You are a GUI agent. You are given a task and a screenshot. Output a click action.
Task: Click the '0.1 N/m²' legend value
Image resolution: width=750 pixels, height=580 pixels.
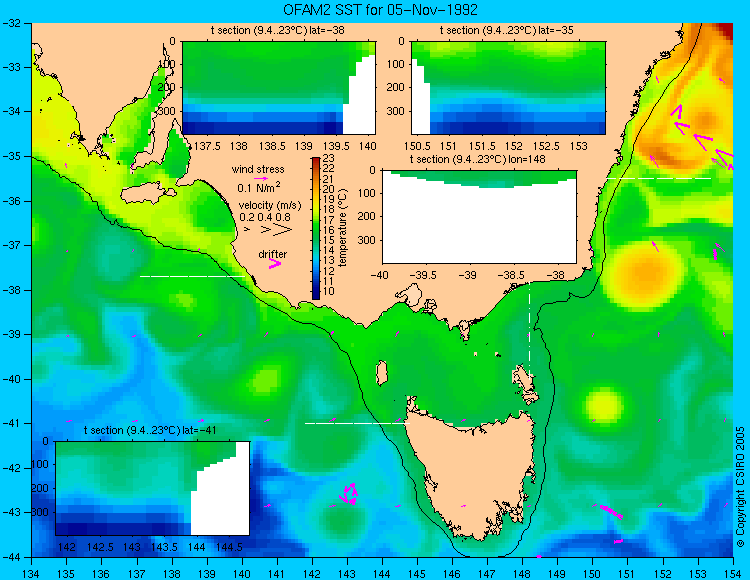(x=259, y=187)
